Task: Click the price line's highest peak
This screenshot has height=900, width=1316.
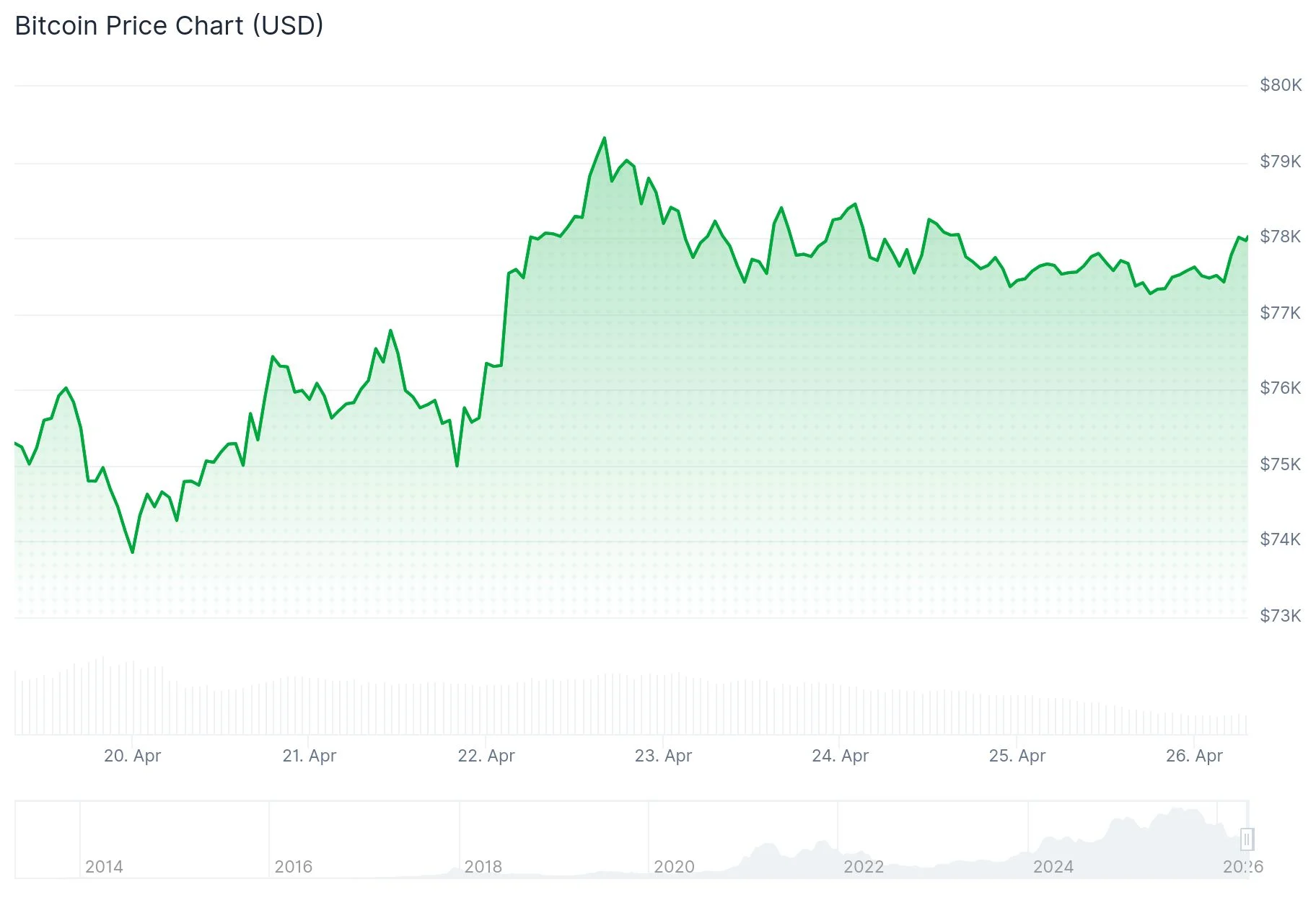Action: coord(604,138)
